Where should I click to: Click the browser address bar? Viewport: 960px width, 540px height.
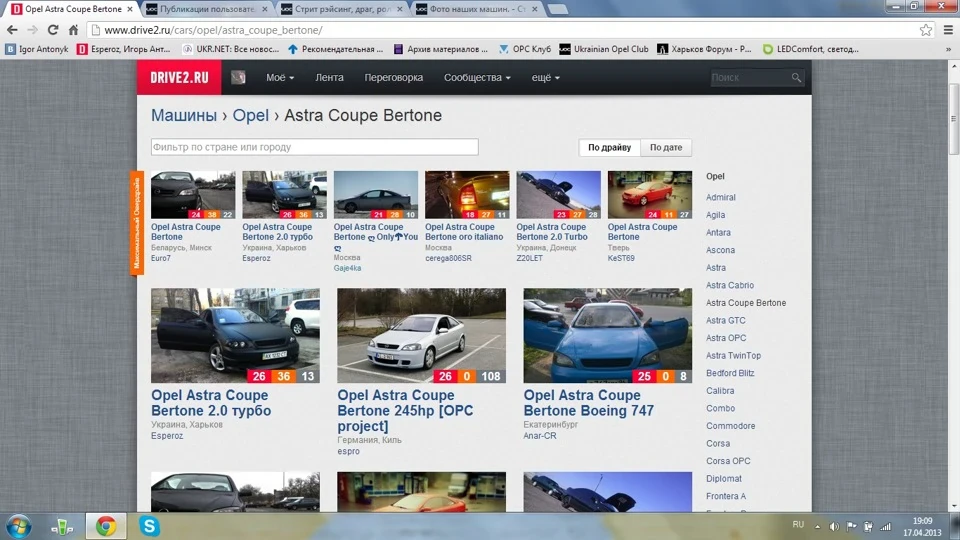click(502, 30)
